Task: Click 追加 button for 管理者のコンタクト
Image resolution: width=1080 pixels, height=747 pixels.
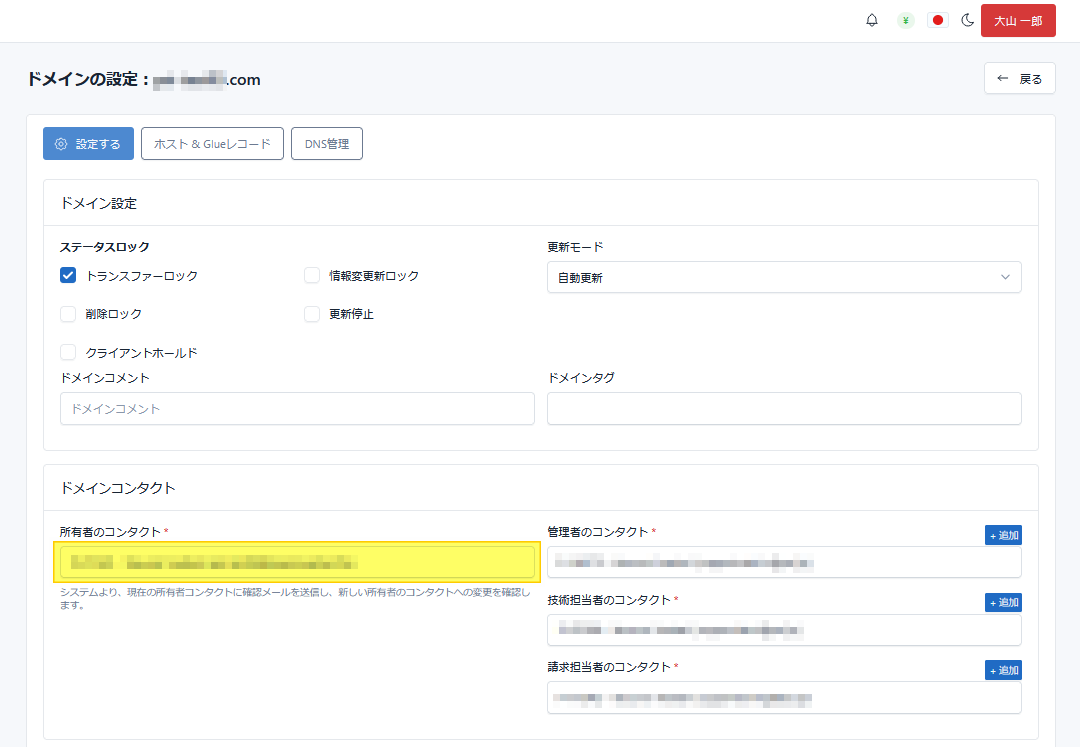Action: pyautogui.click(x=1003, y=535)
